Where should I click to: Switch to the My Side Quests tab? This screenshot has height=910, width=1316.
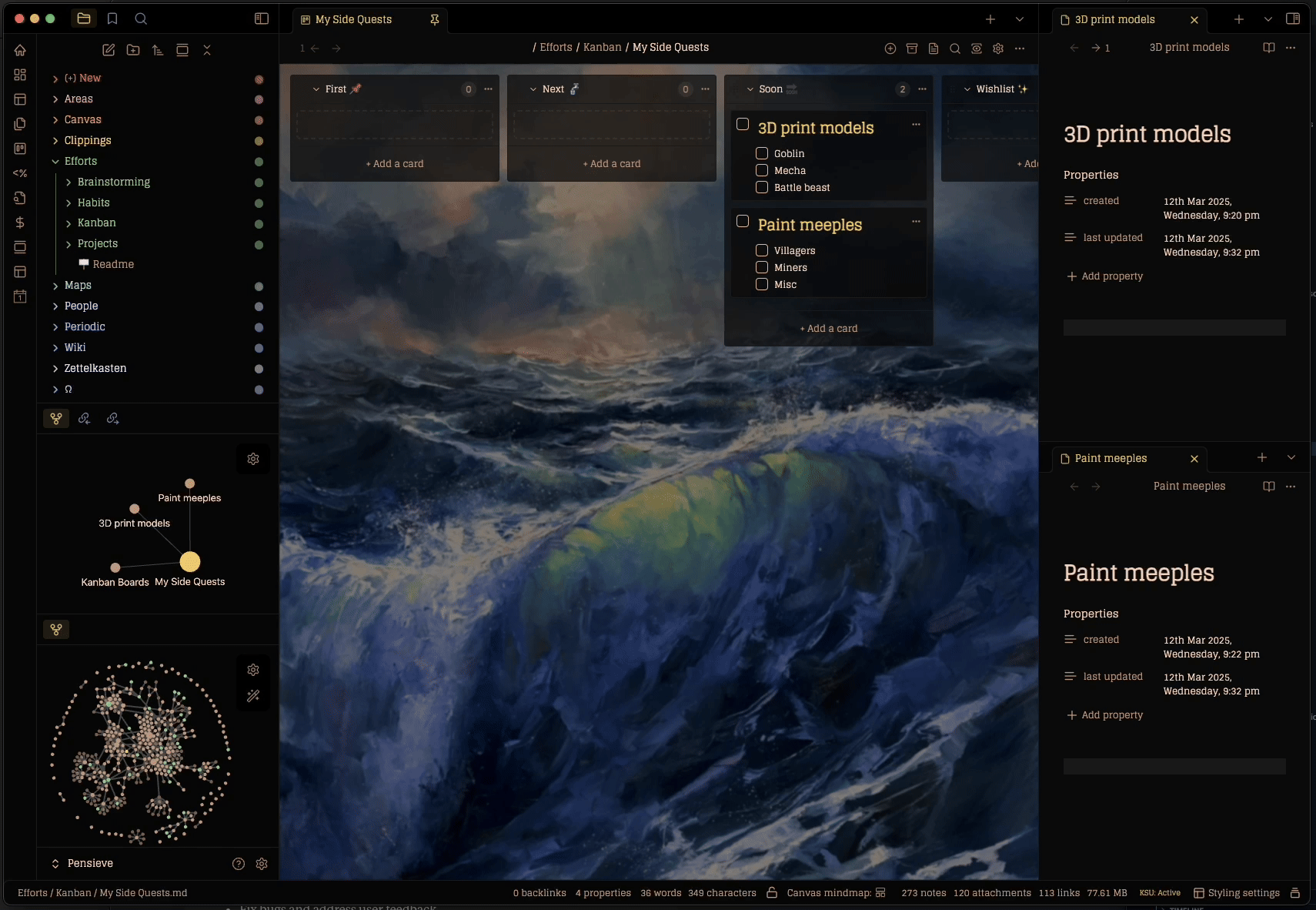pos(353,19)
